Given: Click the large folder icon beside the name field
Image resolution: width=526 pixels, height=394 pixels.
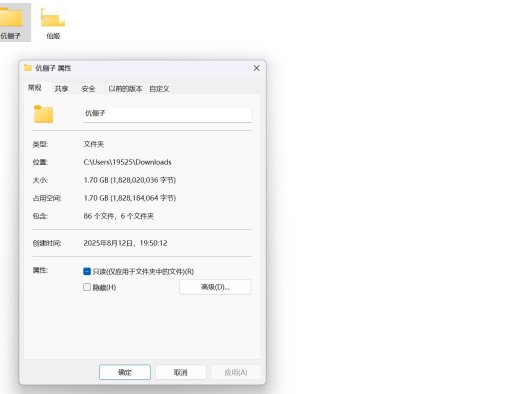Looking at the screenshot, I should [43, 114].
